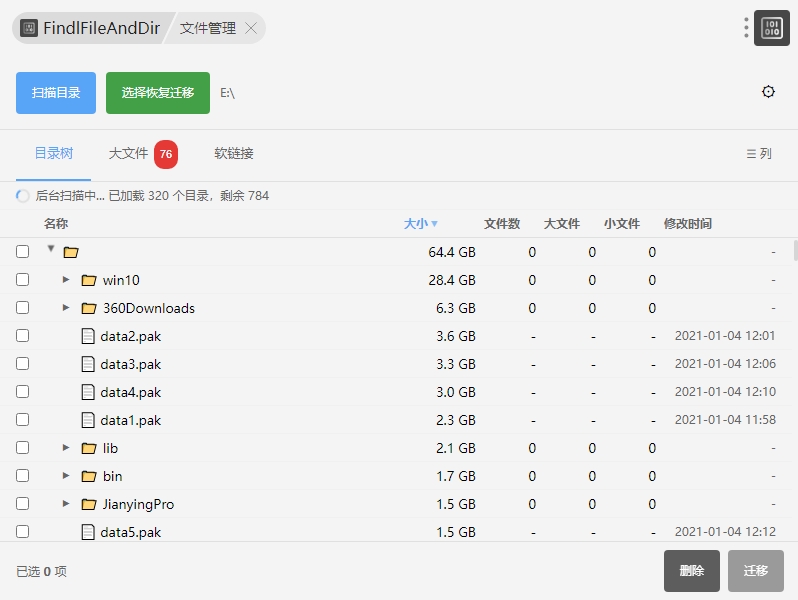Click the data3.pak file icon
The width and height of the screenshot is (798, 600).
tap(88, 364)
